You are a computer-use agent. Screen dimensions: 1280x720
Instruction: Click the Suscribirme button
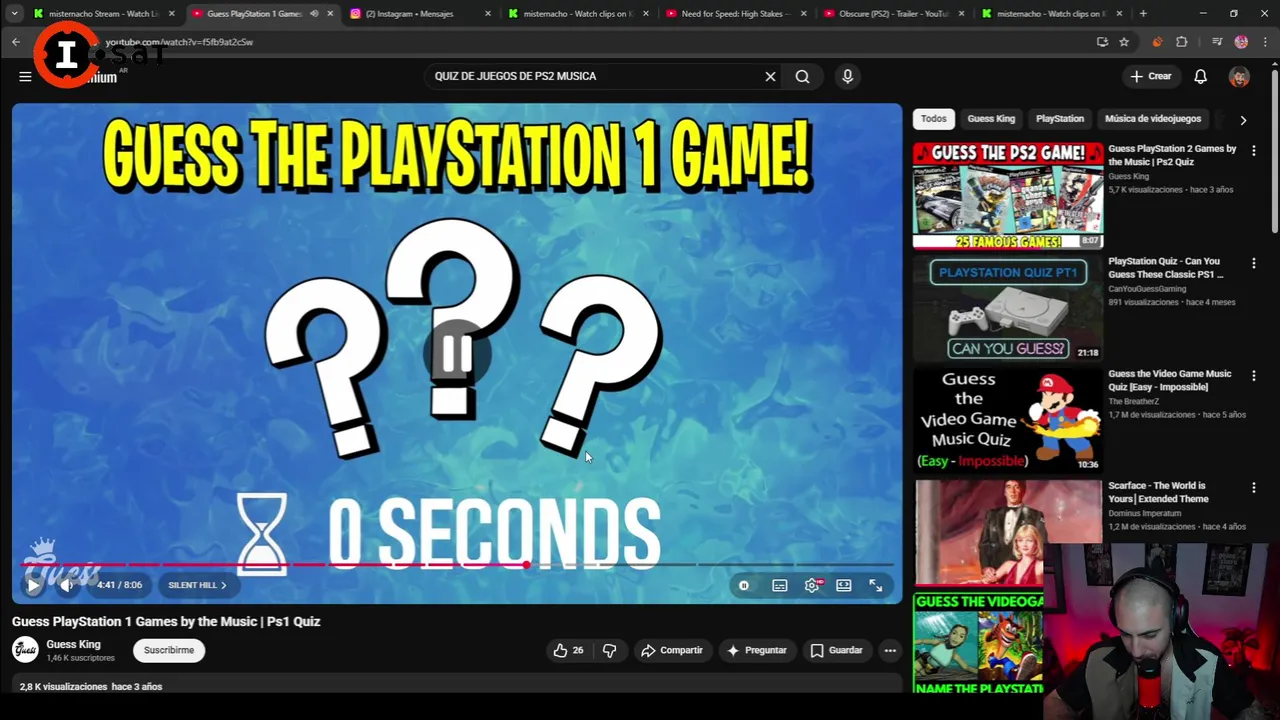pyautogui.click(x=169, y=650)
